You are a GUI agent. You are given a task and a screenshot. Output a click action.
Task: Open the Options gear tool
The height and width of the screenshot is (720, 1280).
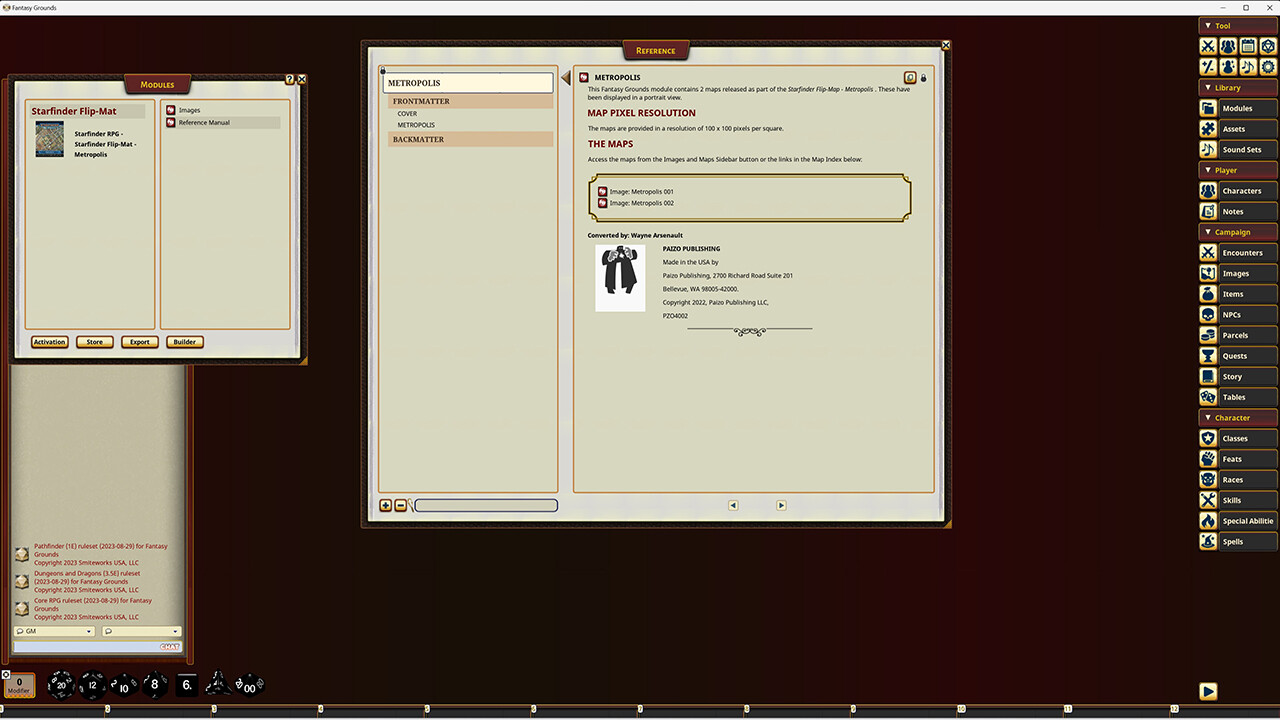point(1268,66)
